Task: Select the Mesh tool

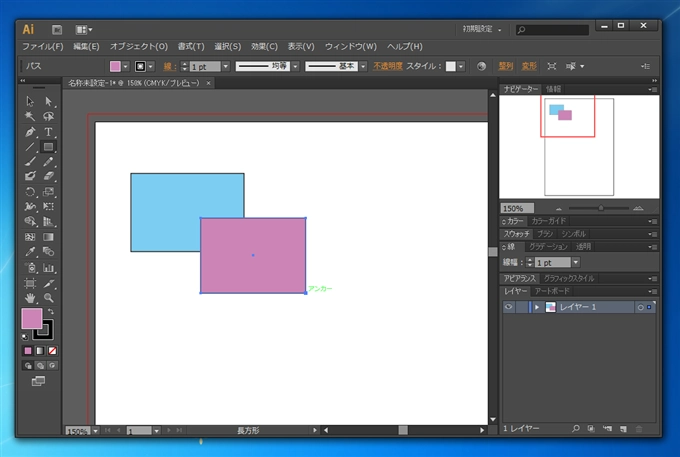Action: tap(30, 237)
